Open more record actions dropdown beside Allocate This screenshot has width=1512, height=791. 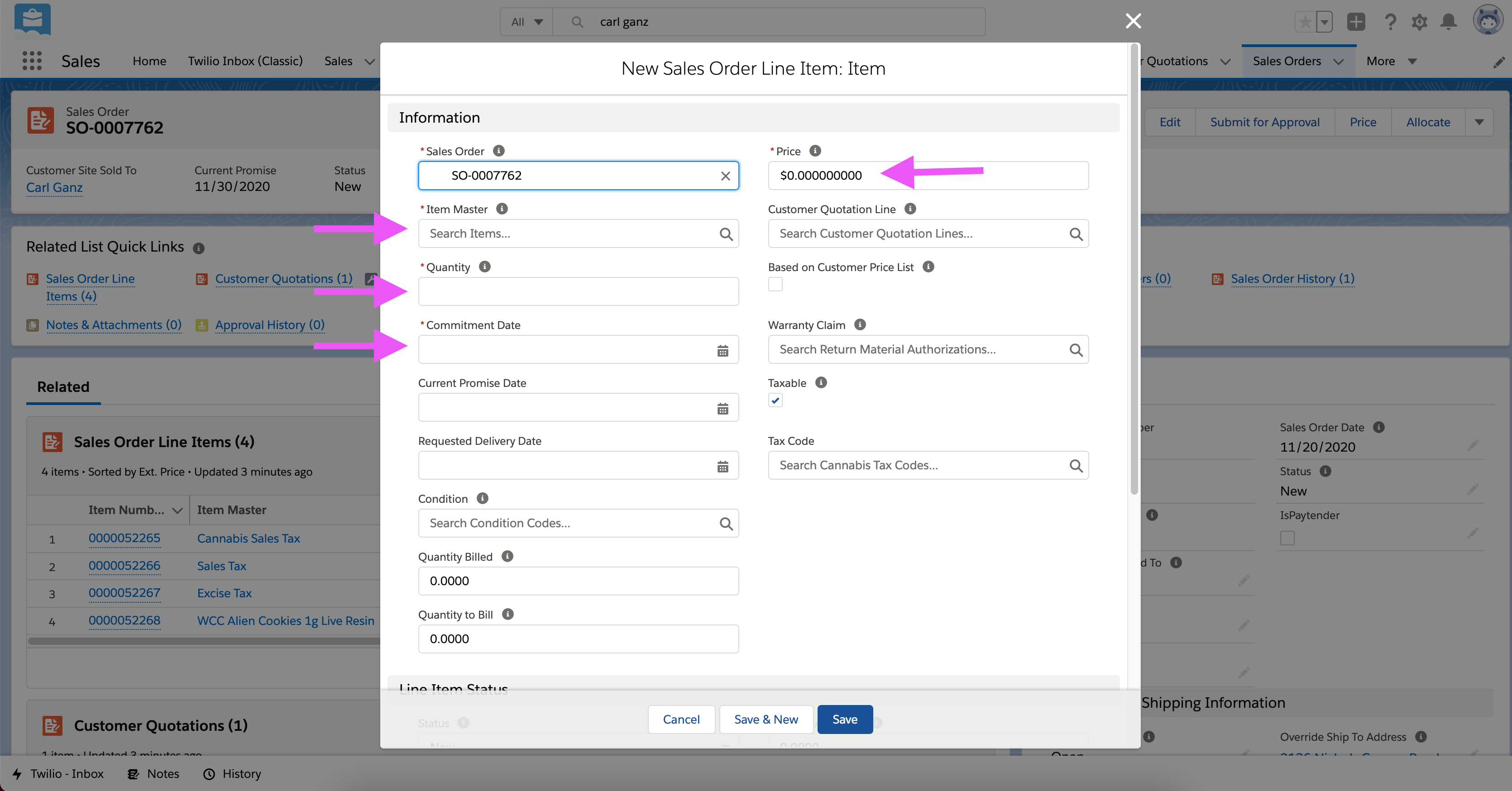[1479, 122]
